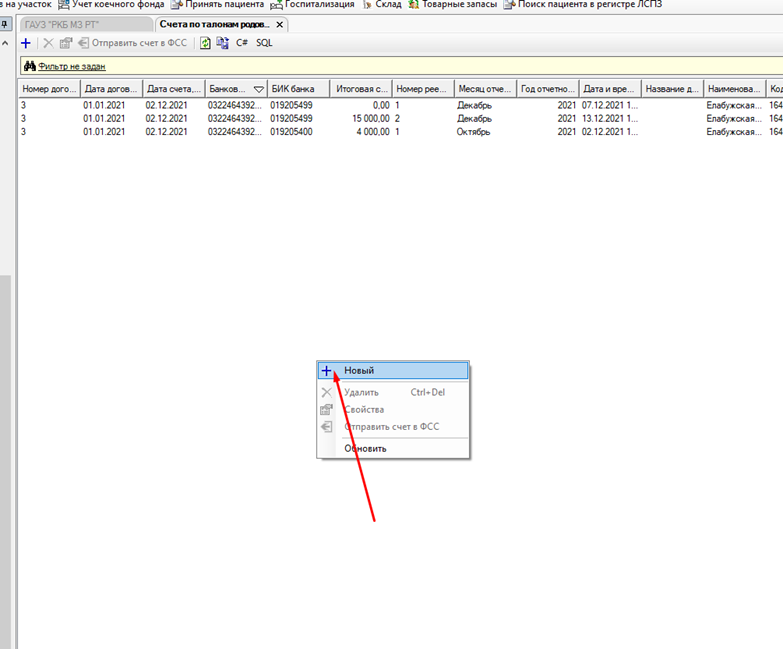Click the date 13.12.2021 cell
Screen dimensions: 783x649
pyautogui.click(x=610, y=119)
